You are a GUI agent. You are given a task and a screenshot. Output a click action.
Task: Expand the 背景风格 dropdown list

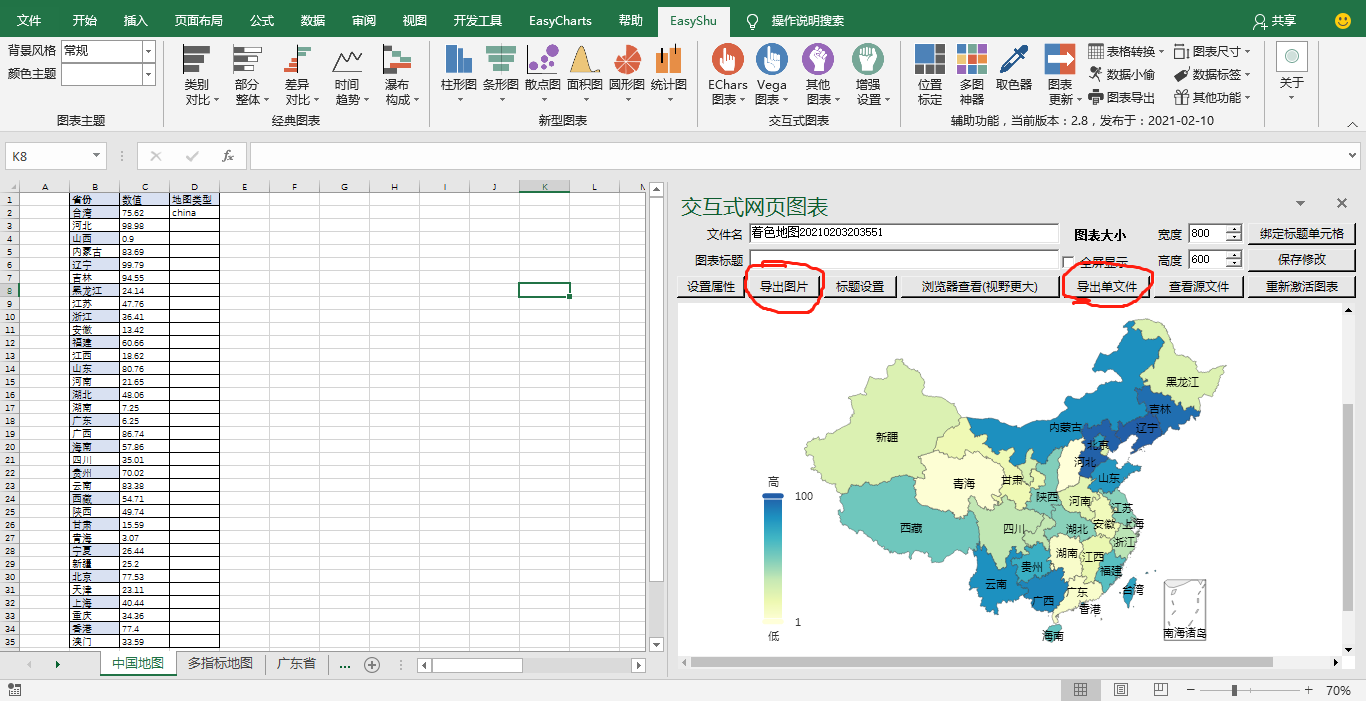[148, 51]
